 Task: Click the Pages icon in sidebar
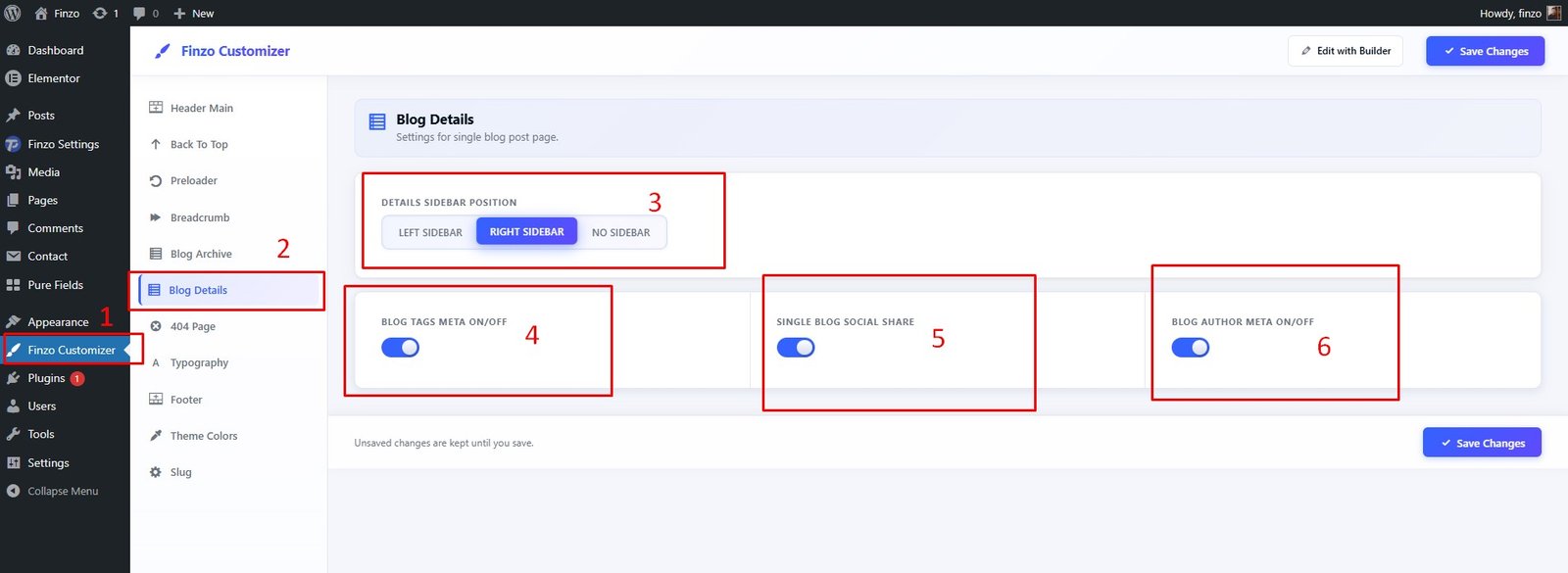[x=13, y=200]
